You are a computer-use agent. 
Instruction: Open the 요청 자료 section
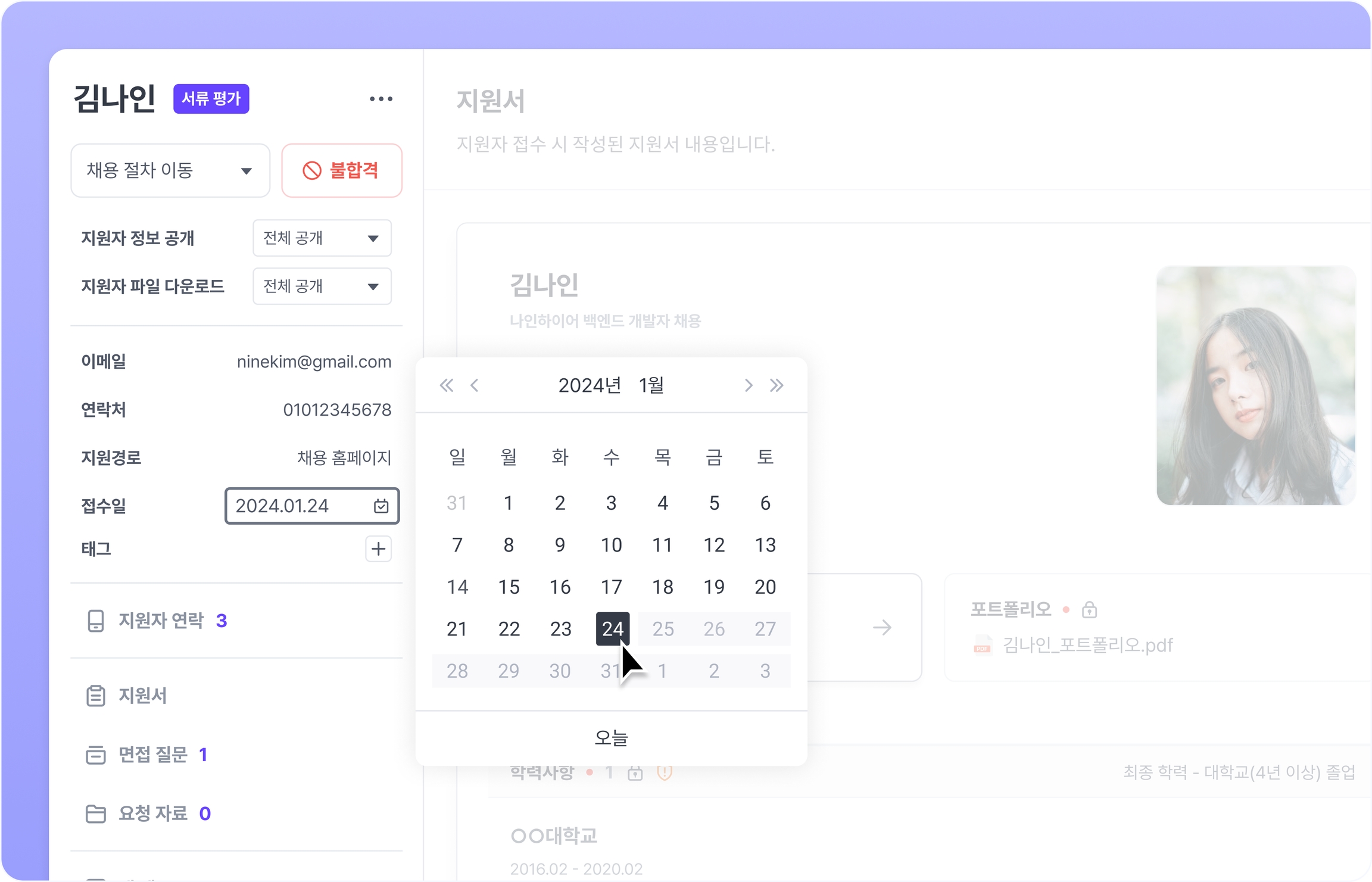point(153,813)
